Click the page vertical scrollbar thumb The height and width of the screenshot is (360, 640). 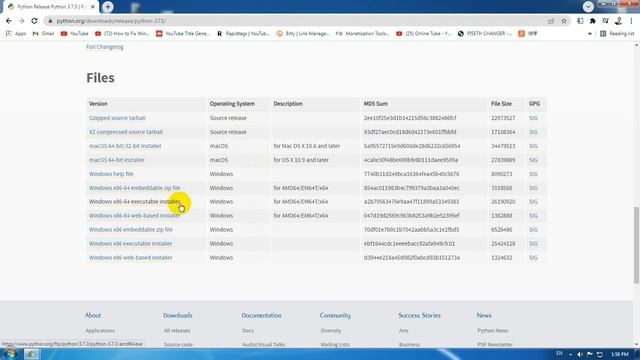pos(636,245)
